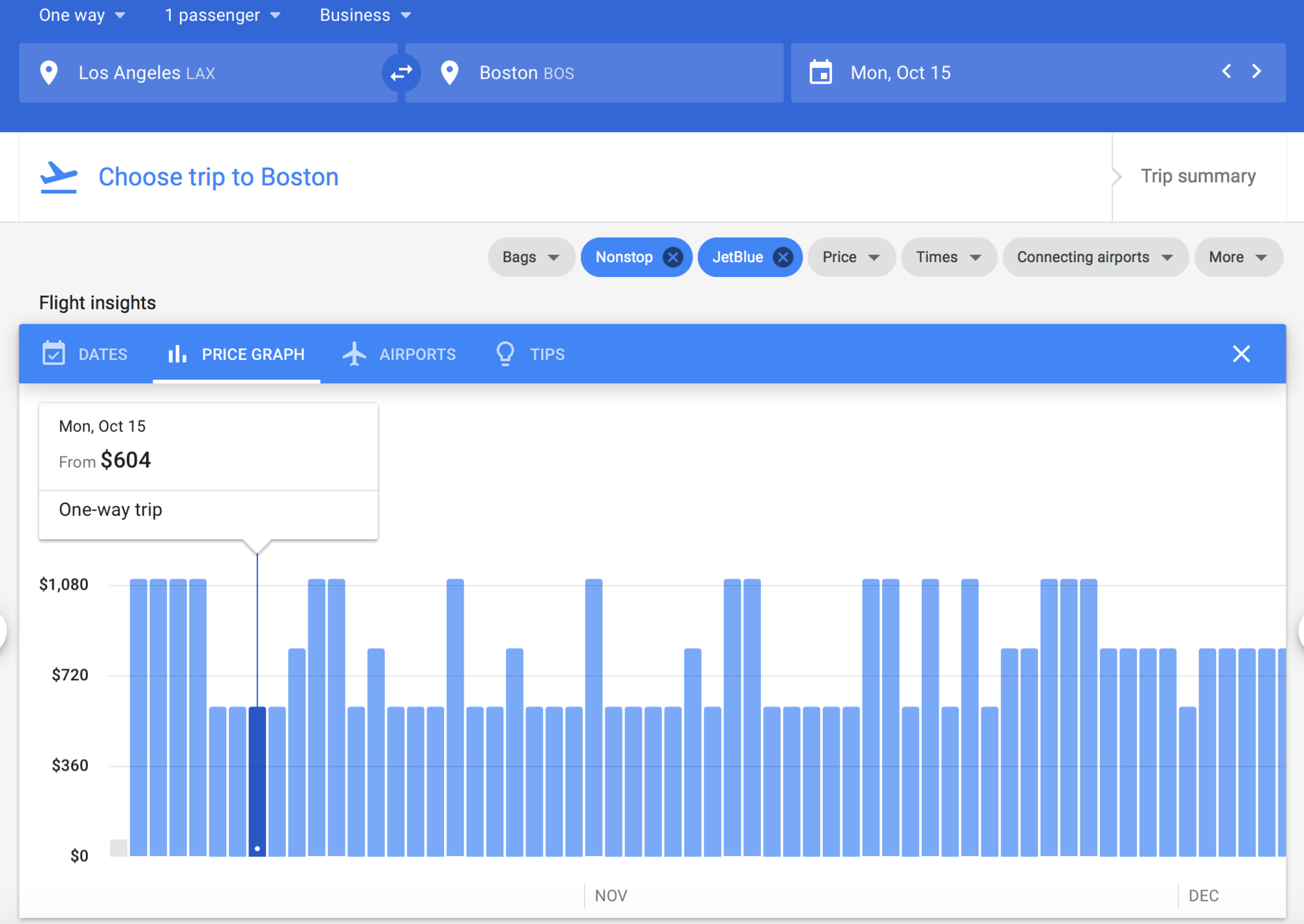Expand the Bags filter
The height and width of the screenshot is (924, 1304).
531,258
